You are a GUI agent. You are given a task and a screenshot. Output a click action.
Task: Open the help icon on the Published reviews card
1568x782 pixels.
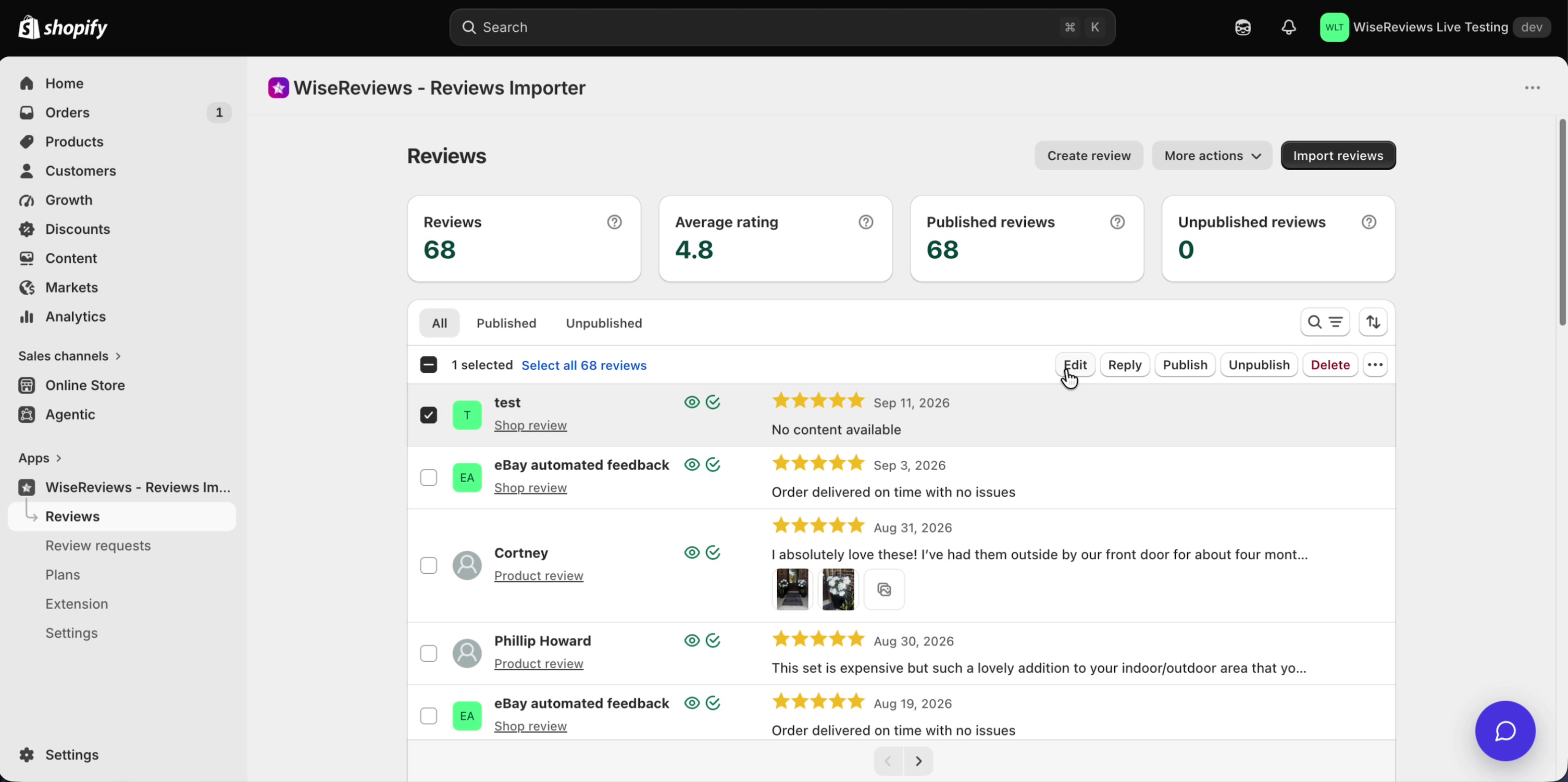[x=1117, y=222]
